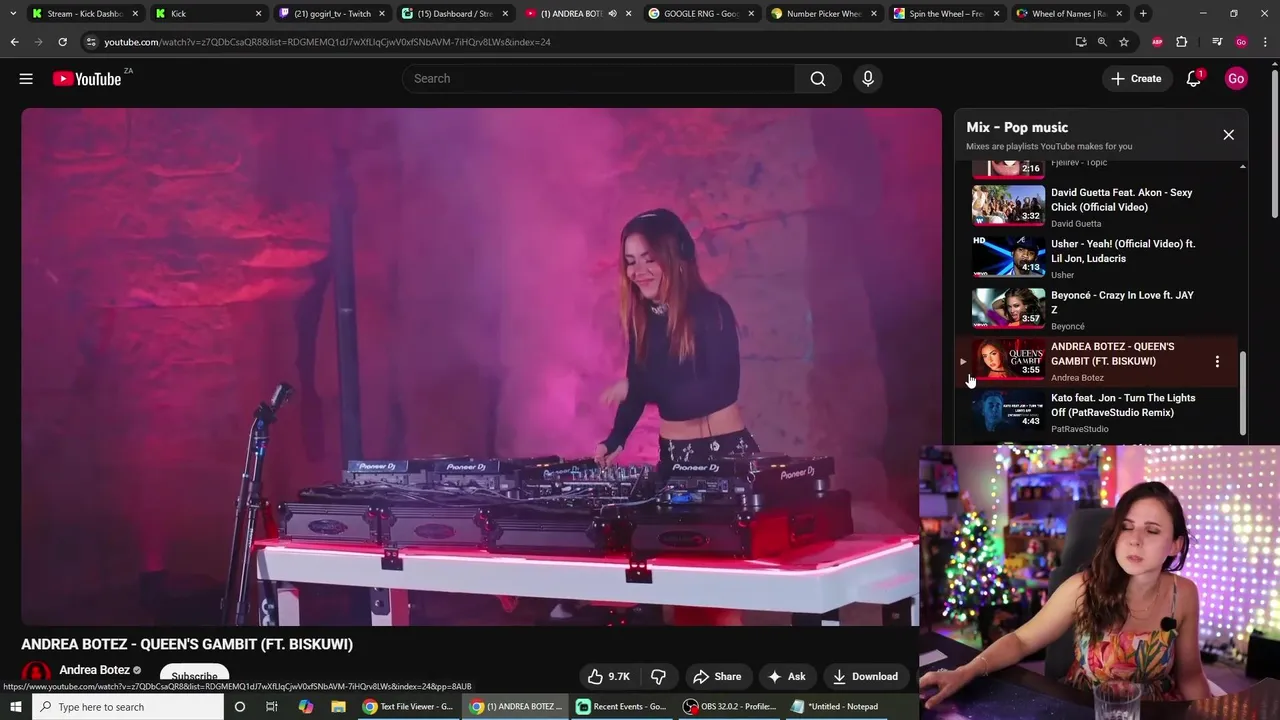
Task: Open the Create menu
Action: tap(1136, 79)
